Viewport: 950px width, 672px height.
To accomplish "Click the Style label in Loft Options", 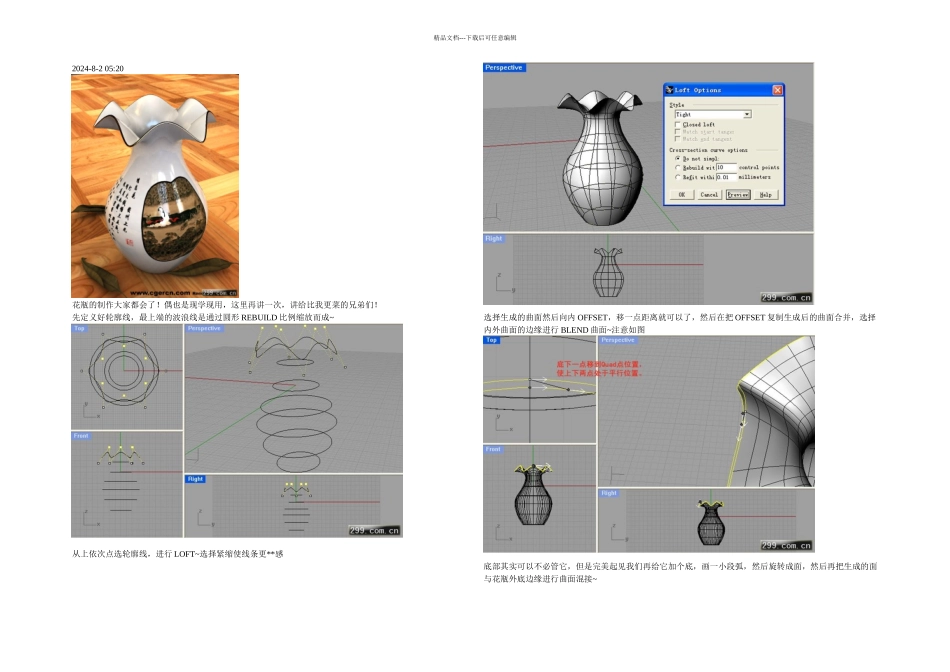I will click(x=677, y=105).
